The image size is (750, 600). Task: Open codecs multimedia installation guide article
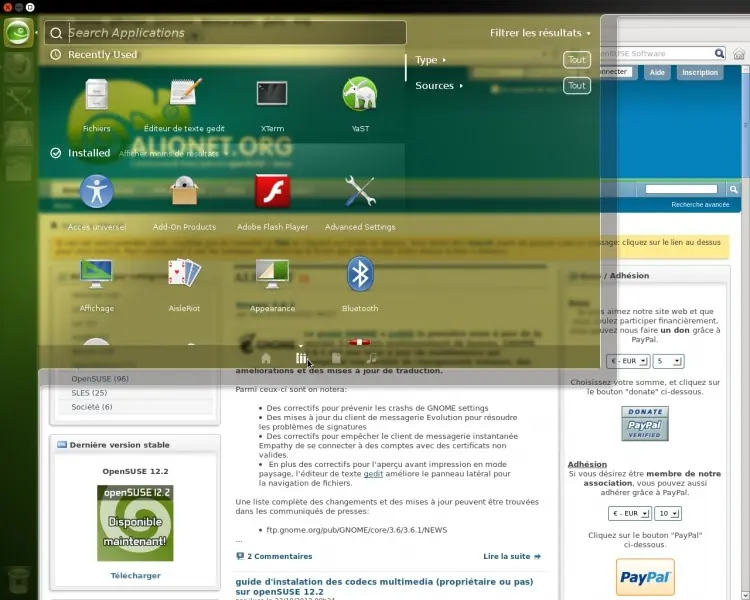pos(384,587)
